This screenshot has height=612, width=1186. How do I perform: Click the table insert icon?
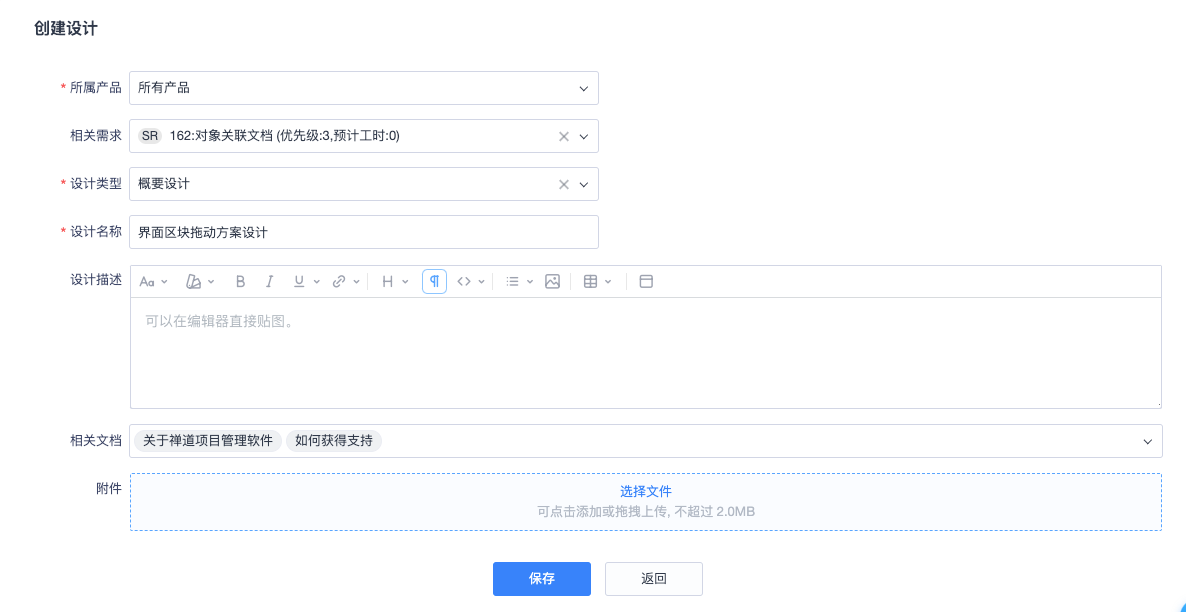click(x=591, y=282)
